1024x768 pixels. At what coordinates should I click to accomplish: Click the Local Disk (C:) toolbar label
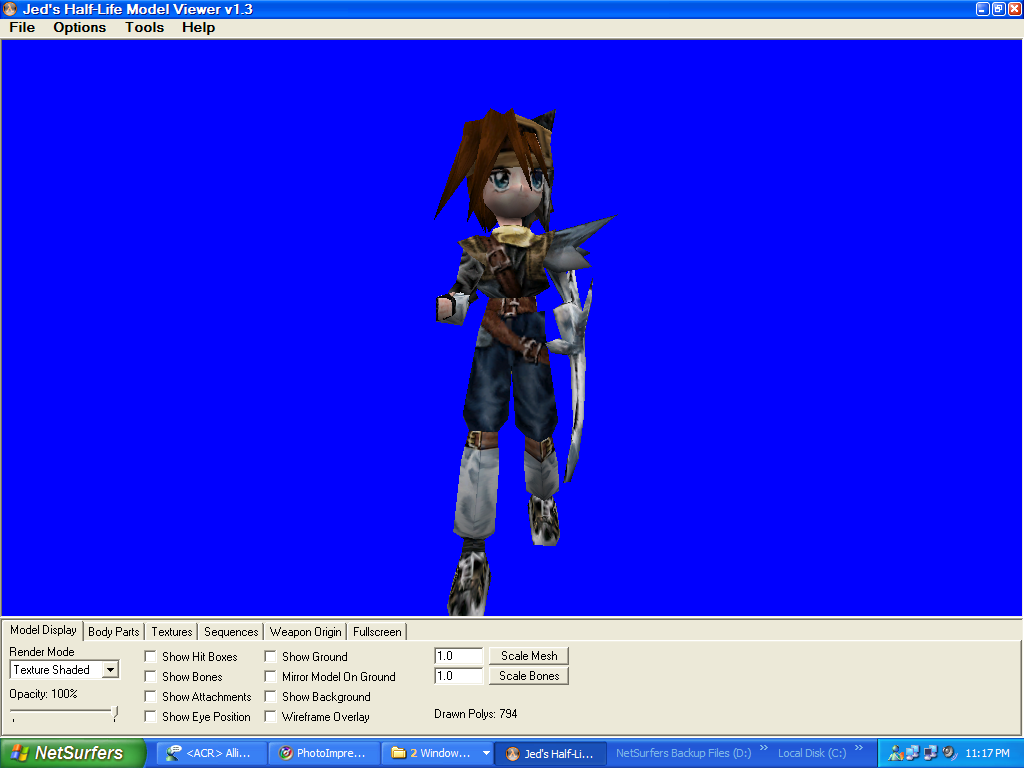pyautogui.click(x=812, y=753)
